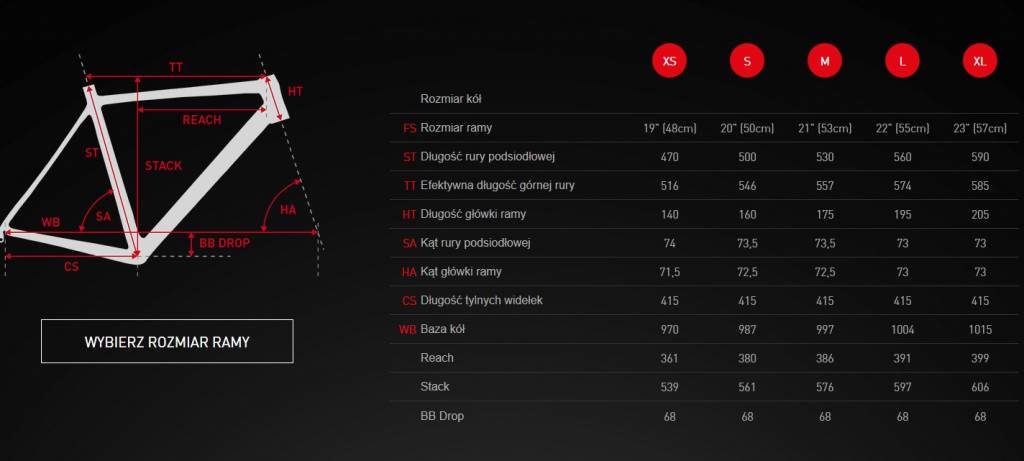Select the S size circle

point(747,61)
